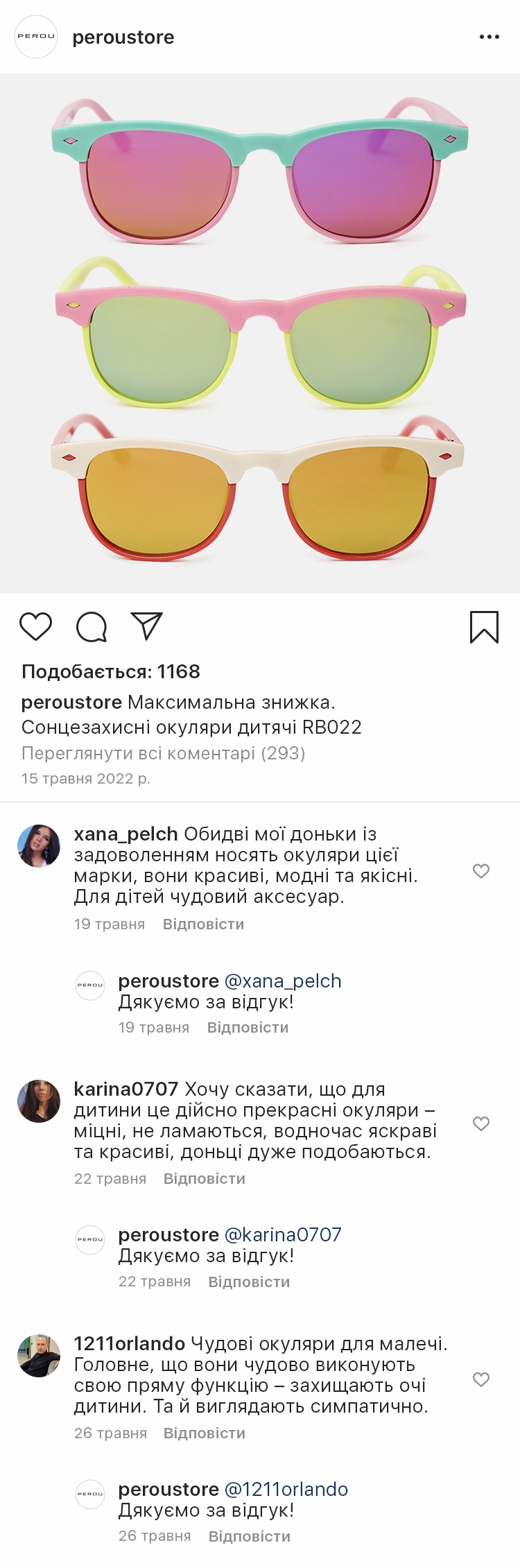
Task: Open peroustore username in header
Action: 123,37
